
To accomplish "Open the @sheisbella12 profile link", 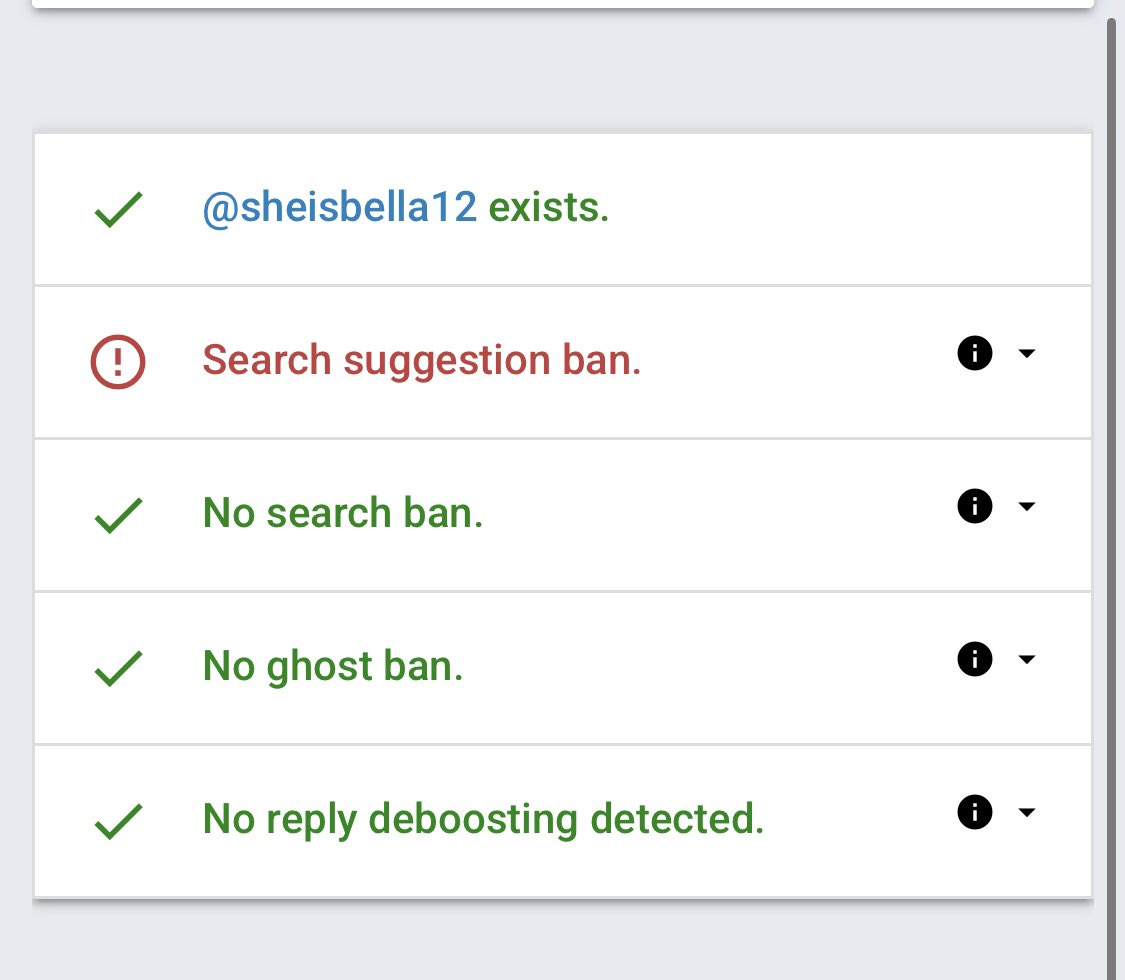I will [340, 209].
